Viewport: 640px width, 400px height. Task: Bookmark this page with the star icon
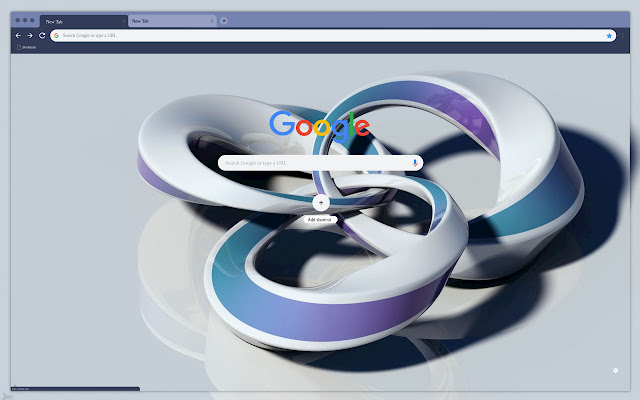coord(609,36)
